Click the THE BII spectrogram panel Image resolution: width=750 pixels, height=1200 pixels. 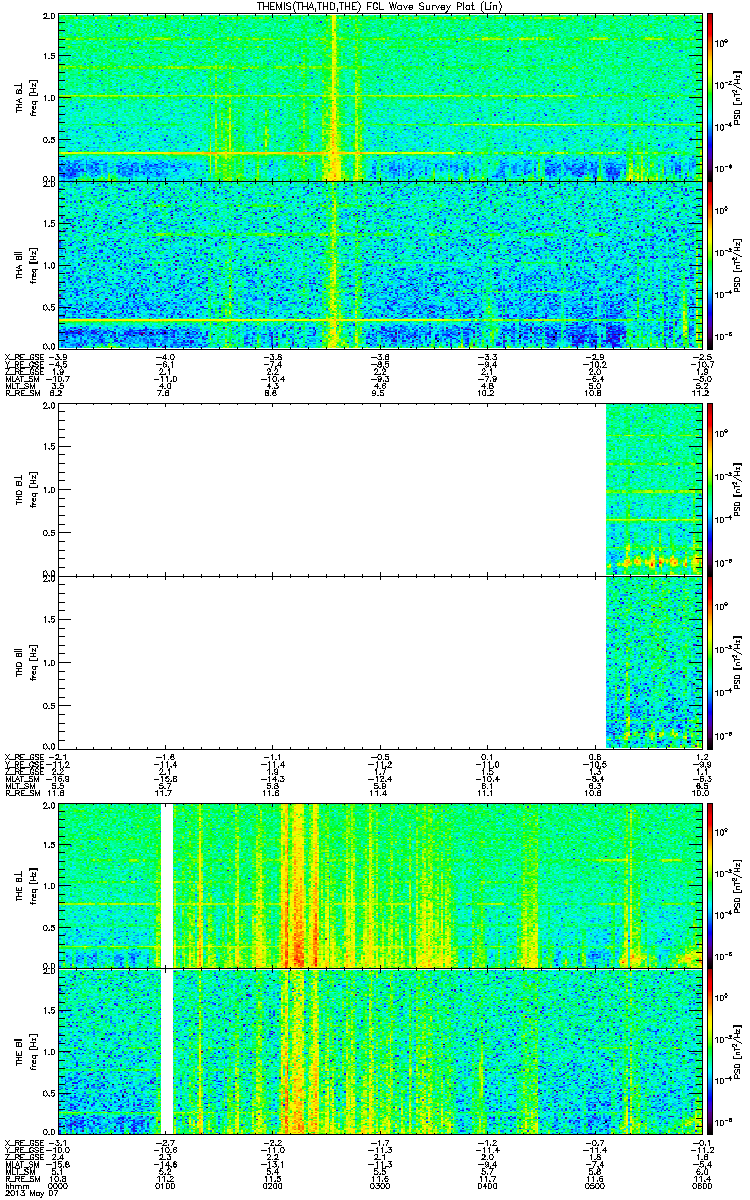pyautogui.click(x=381, y=1052)
